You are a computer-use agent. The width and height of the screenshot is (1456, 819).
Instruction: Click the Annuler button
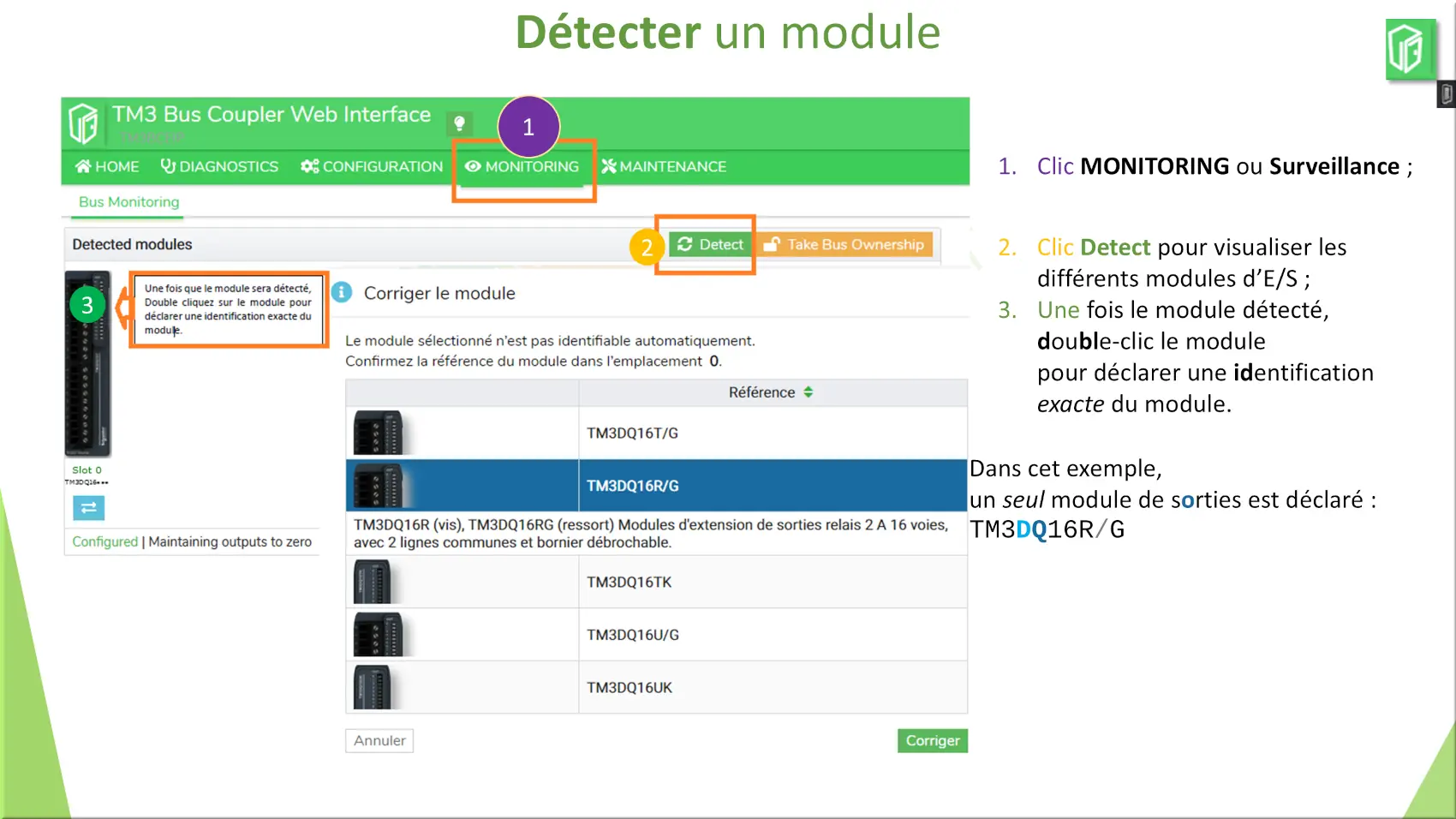(379, 740)
